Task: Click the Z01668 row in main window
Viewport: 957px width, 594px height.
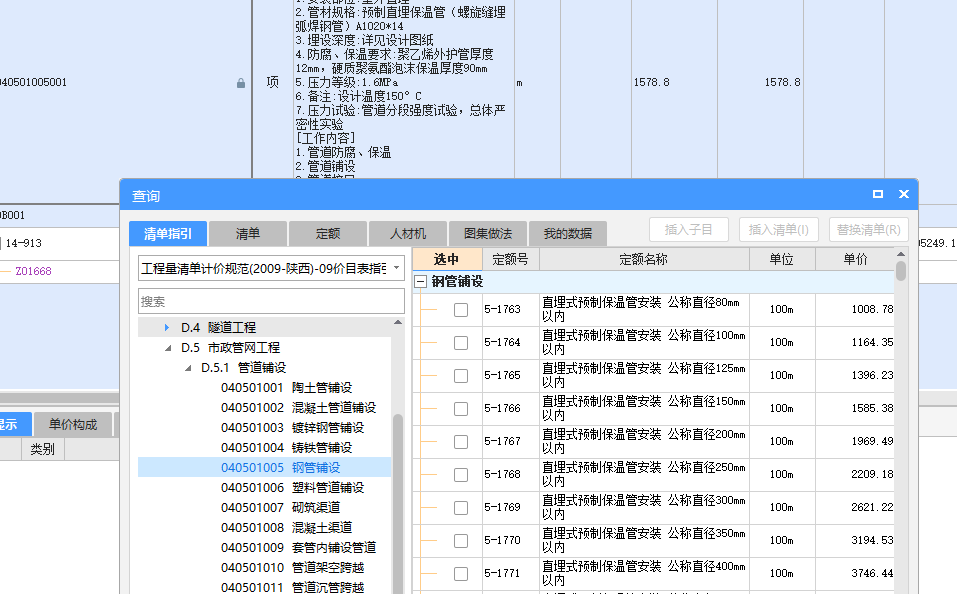Action: (x=34, y=271)
